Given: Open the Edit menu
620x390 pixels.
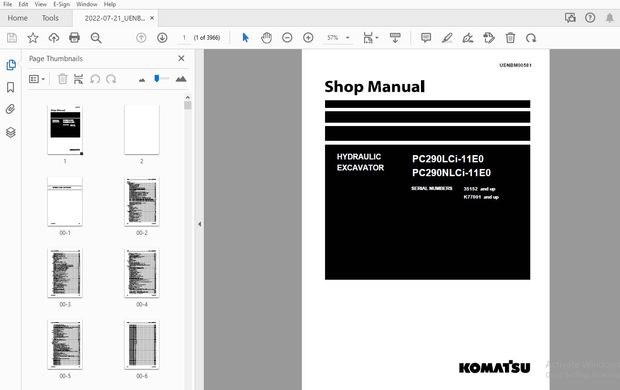Looking at the screenshot, I should tap(23, 4).
